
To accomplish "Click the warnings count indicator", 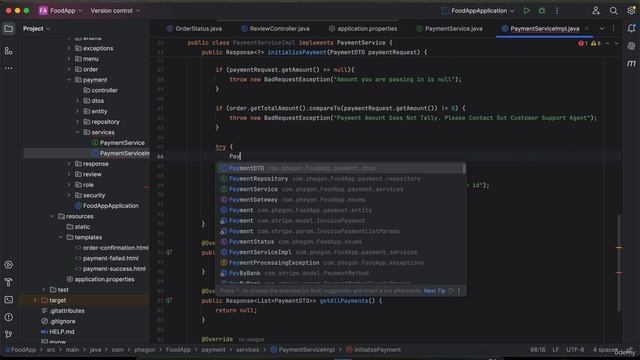I will point(596,43).
